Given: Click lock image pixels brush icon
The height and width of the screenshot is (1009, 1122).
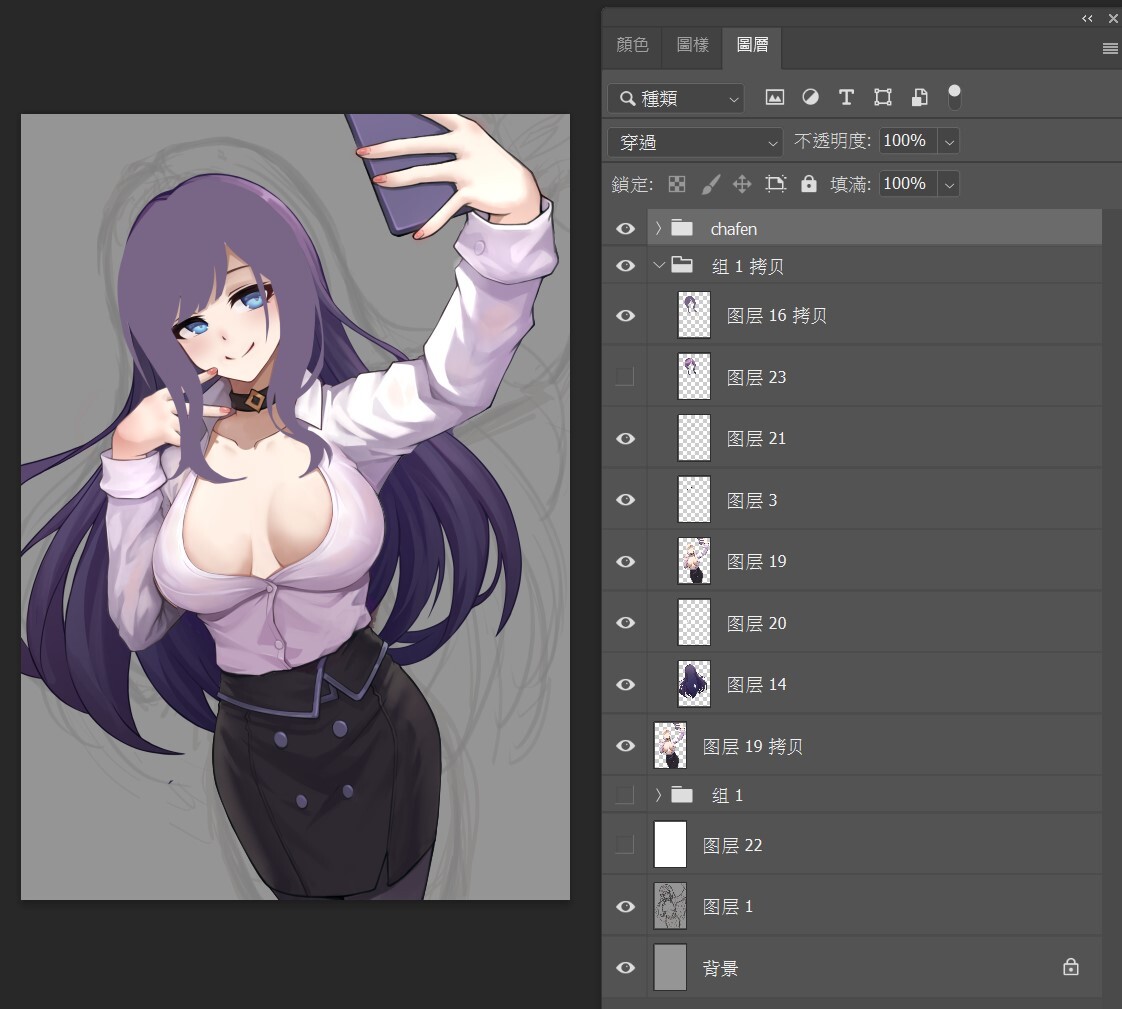Looking at the screenshot, I should coord(709,184).
